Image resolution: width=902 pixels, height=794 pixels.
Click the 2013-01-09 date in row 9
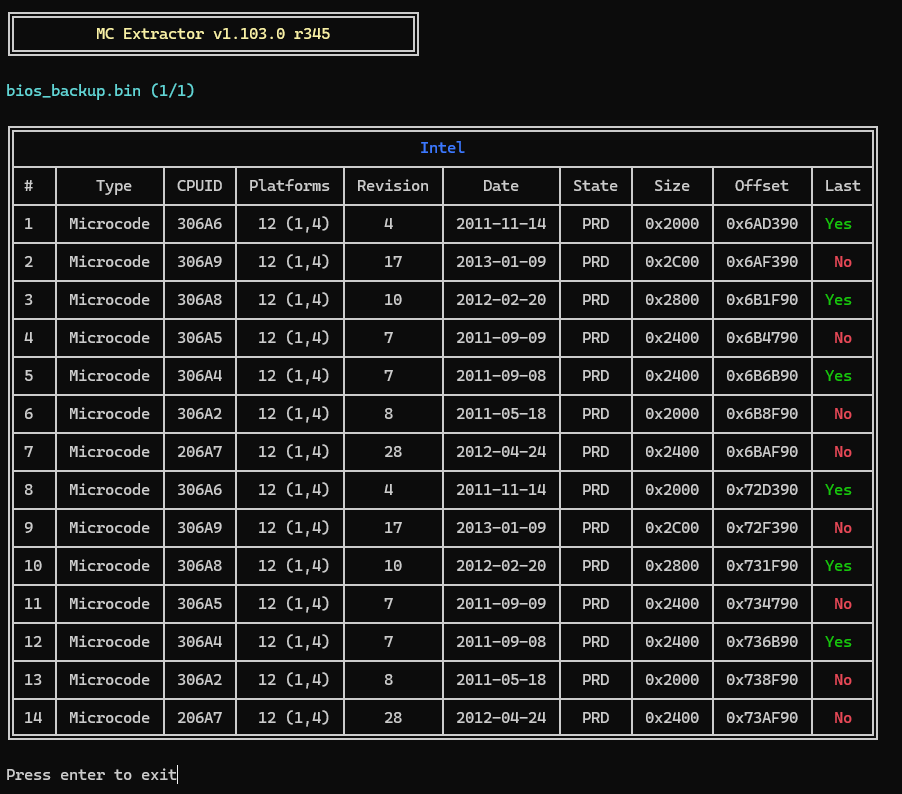(x=500, y=528)
